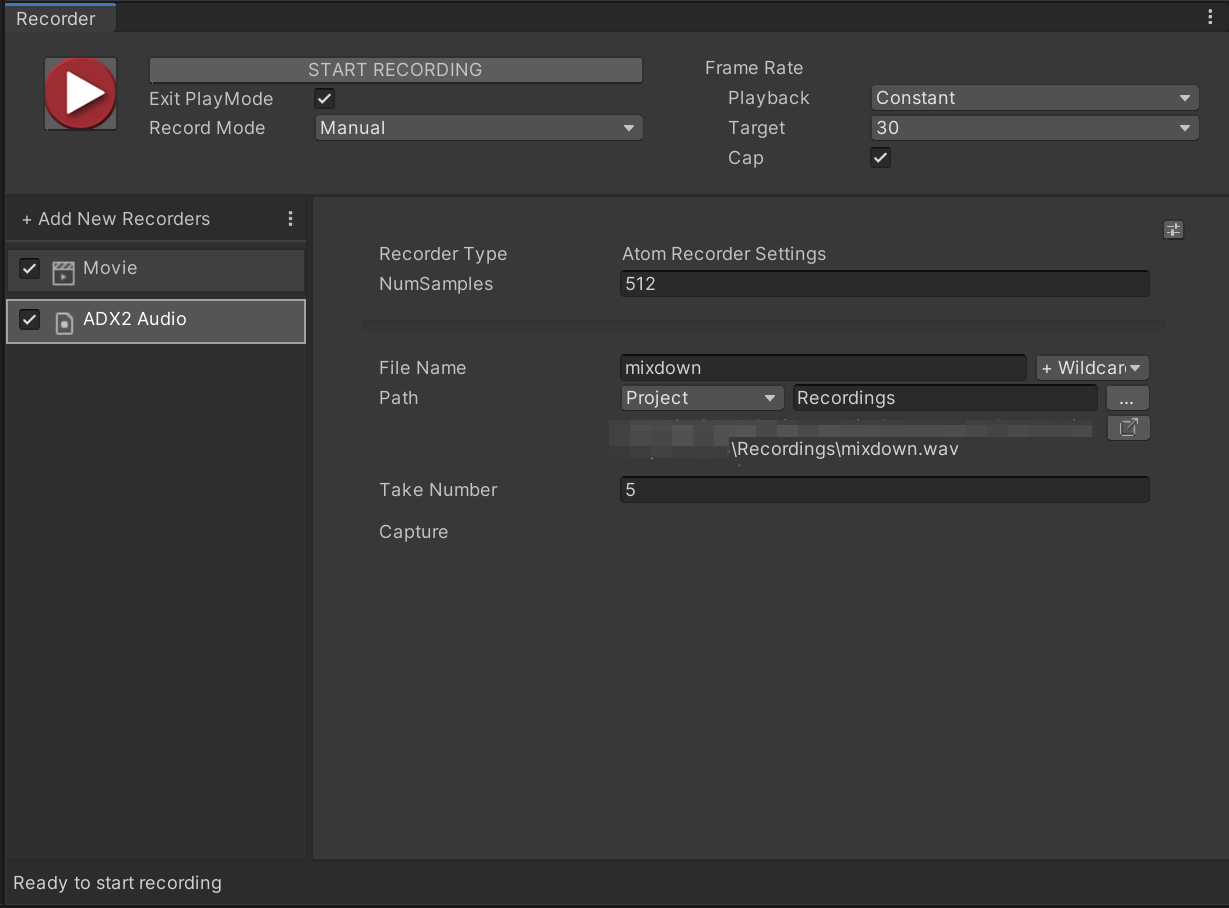Viewport: 1229px width, 908px height.
Task: Click Add New Recorders
Action: [x=116, y=218]
